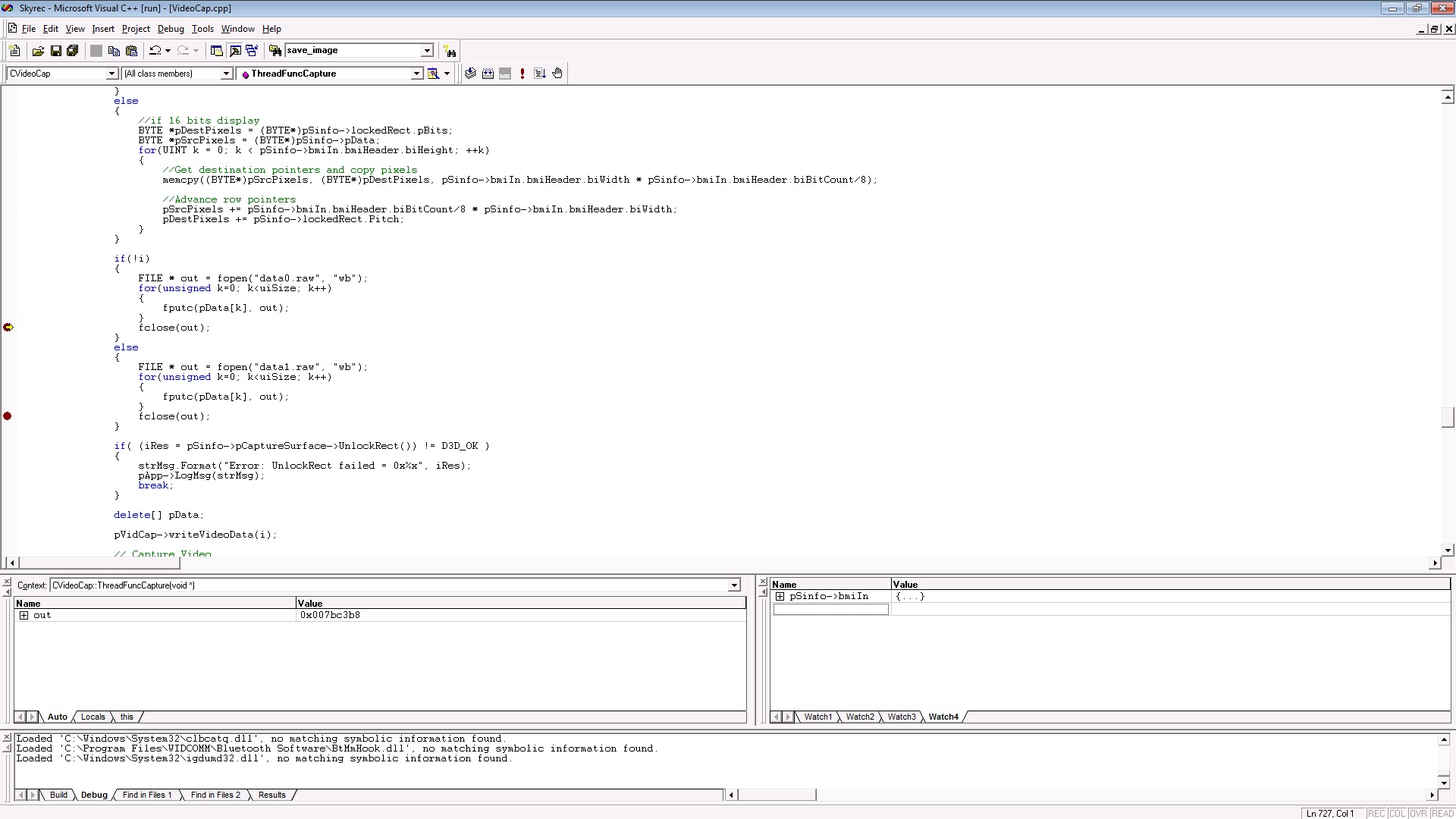Insert or remove a breakpoint with the hand icon
This screenshot has width=1456, height=819.
[557, 74]
